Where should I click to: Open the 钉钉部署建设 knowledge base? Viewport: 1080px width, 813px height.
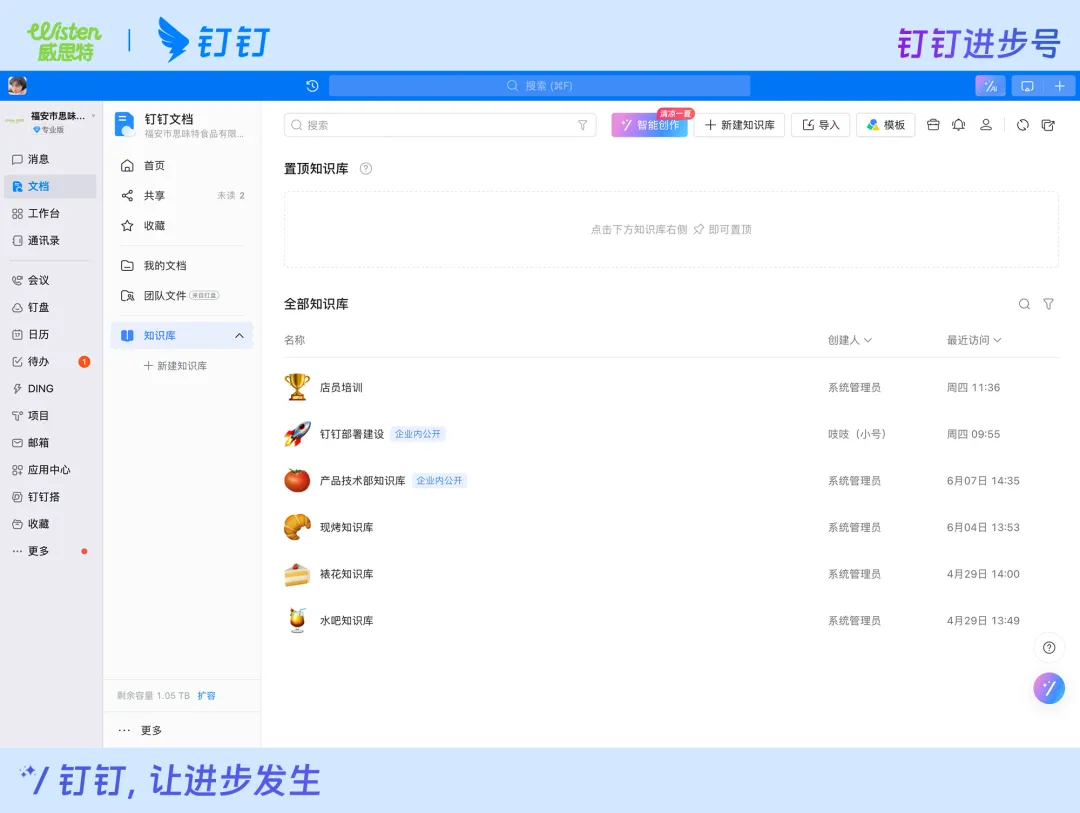point(672,434)
